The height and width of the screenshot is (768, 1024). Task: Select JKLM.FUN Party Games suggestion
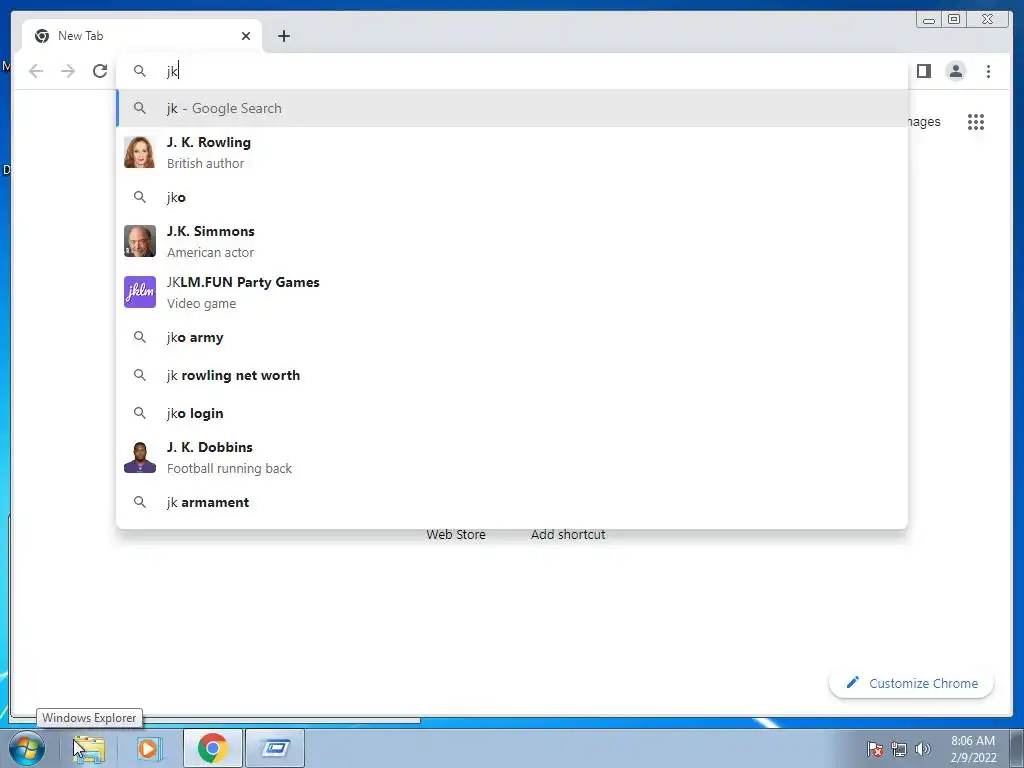coord(512,292)
